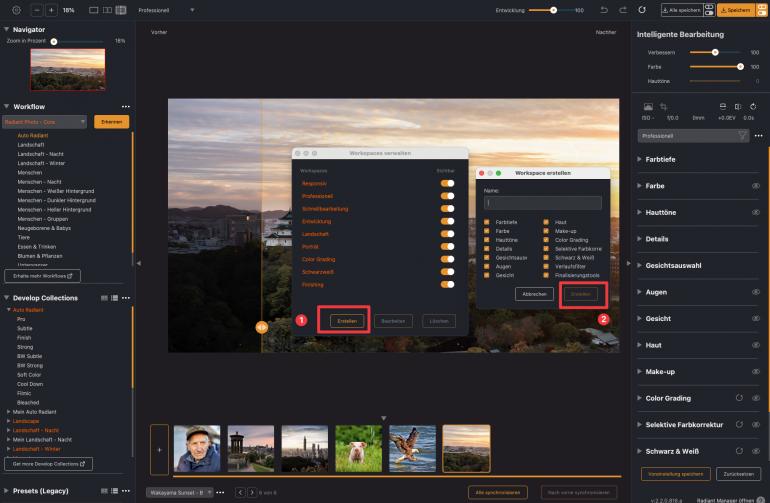Image resolution: width=770 pixels, height=503 pixels.
Task: Toggle visibility of Selektive Farbkorrektur section
Action: 756,424
